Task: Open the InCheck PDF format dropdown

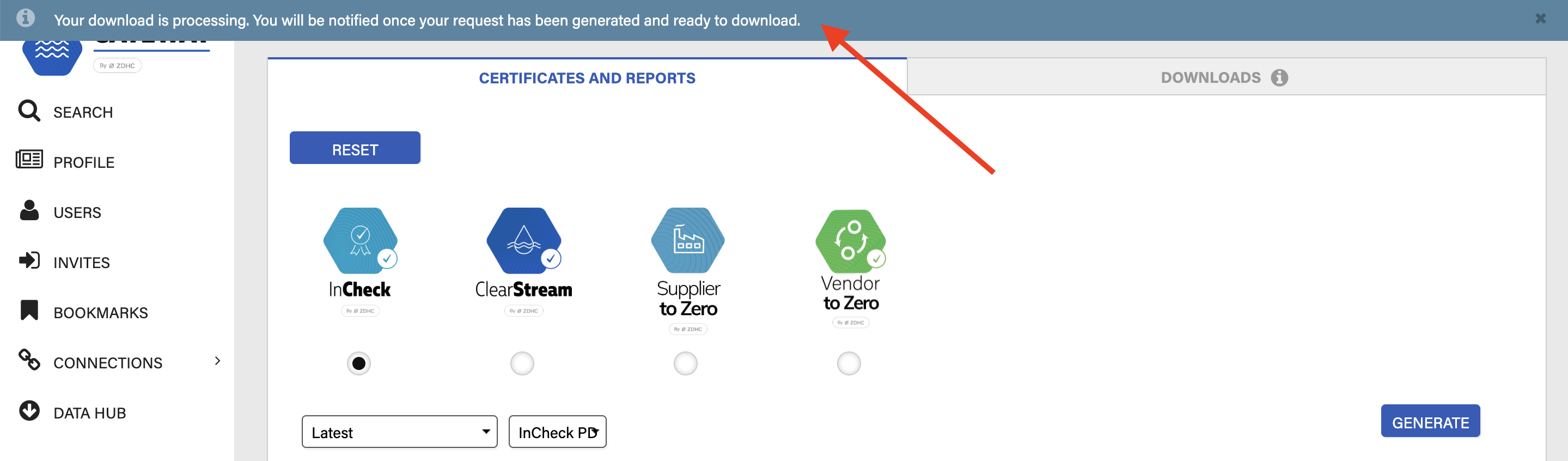Action: click(x=557, y=432)
